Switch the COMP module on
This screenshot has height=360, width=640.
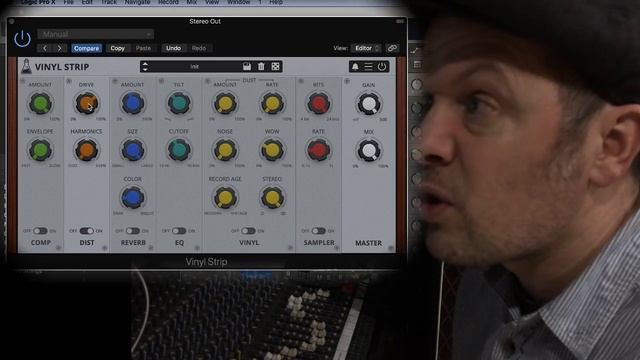pos(40,231)
